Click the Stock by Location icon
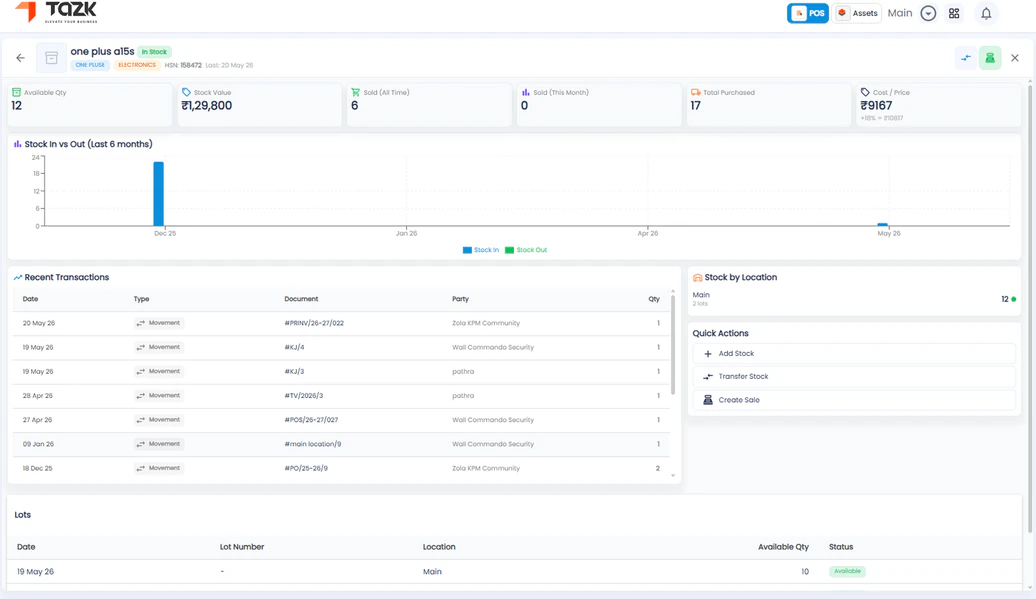1036x599 pixels. 697,277
